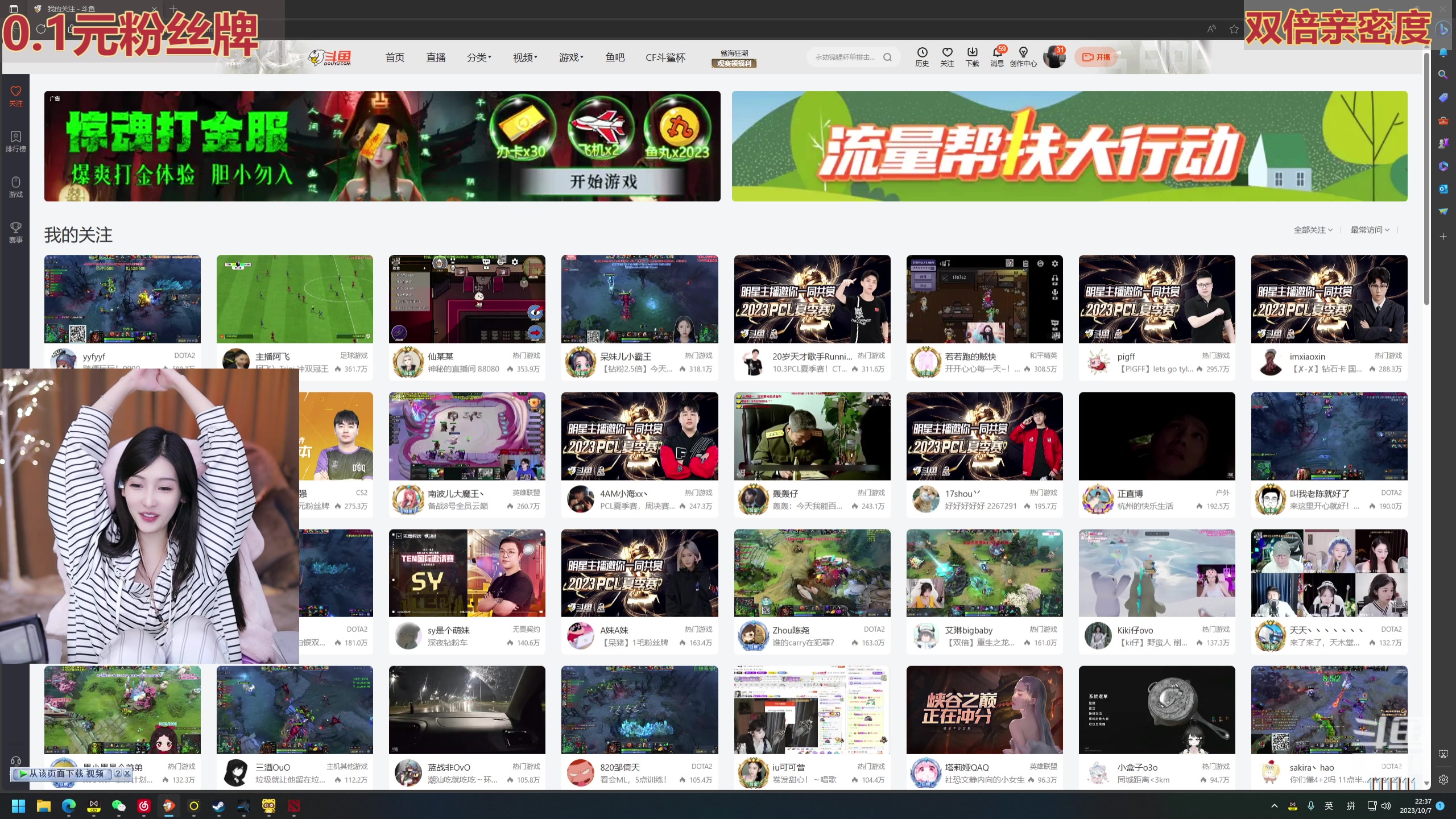This screenshot has height=819, width=1456.
Task: Switch input method between Chinese and English
Action: (1330, 806)
